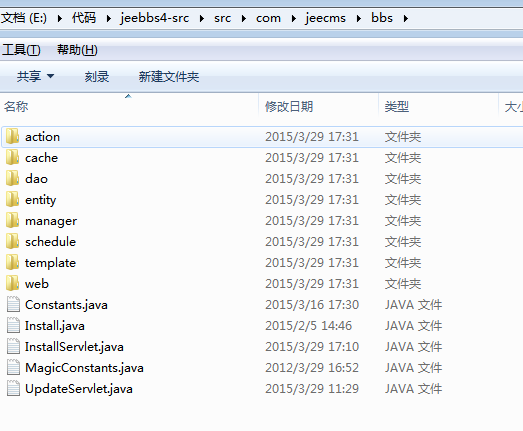Image resolution: width=523 pixels, height=431 pixels.
Task: Click the entity folder icon
Action: [13, 199]
